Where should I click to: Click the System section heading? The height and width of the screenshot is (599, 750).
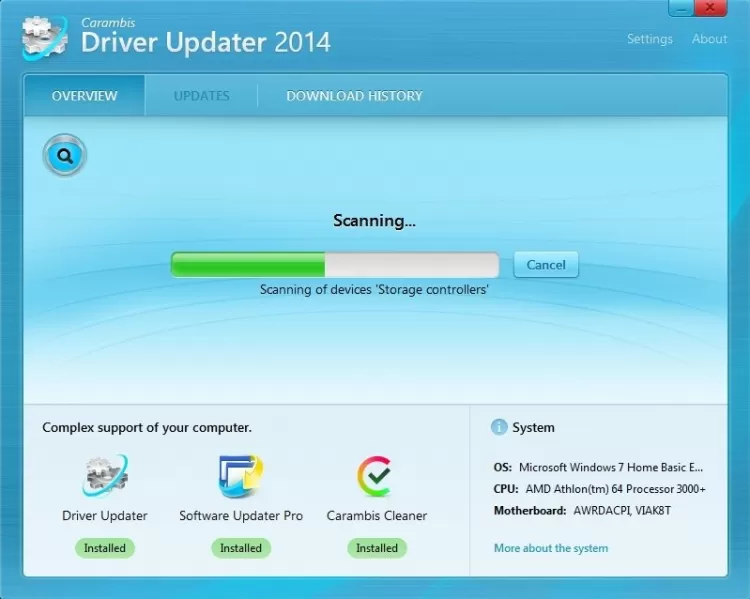pyautogui.click(x=533, y=427)
